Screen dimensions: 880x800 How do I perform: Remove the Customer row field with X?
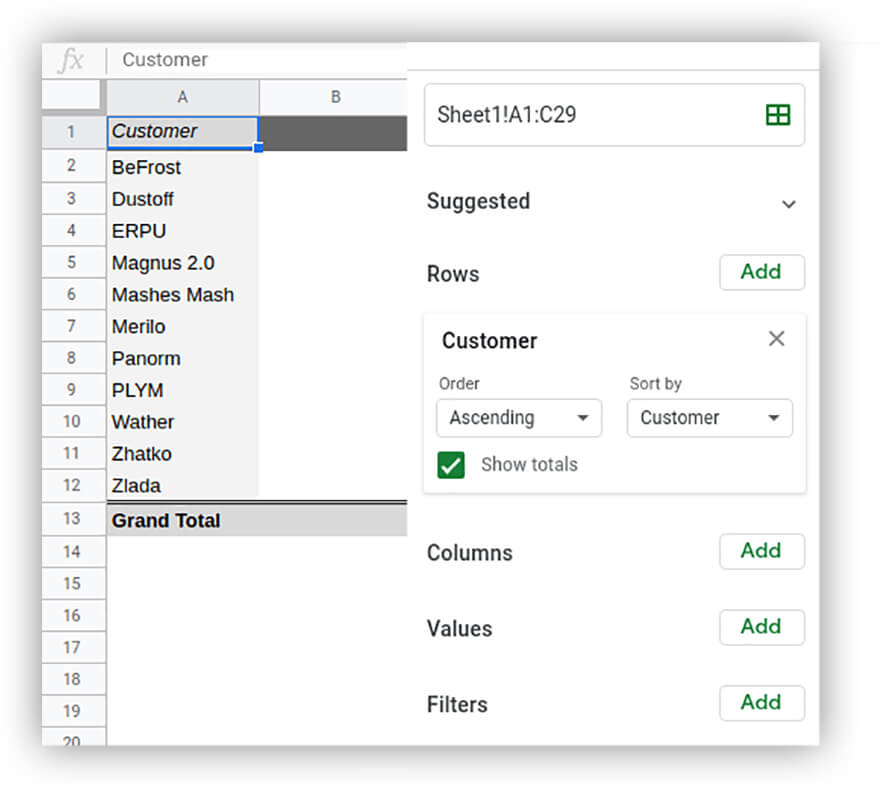(776, 339)
